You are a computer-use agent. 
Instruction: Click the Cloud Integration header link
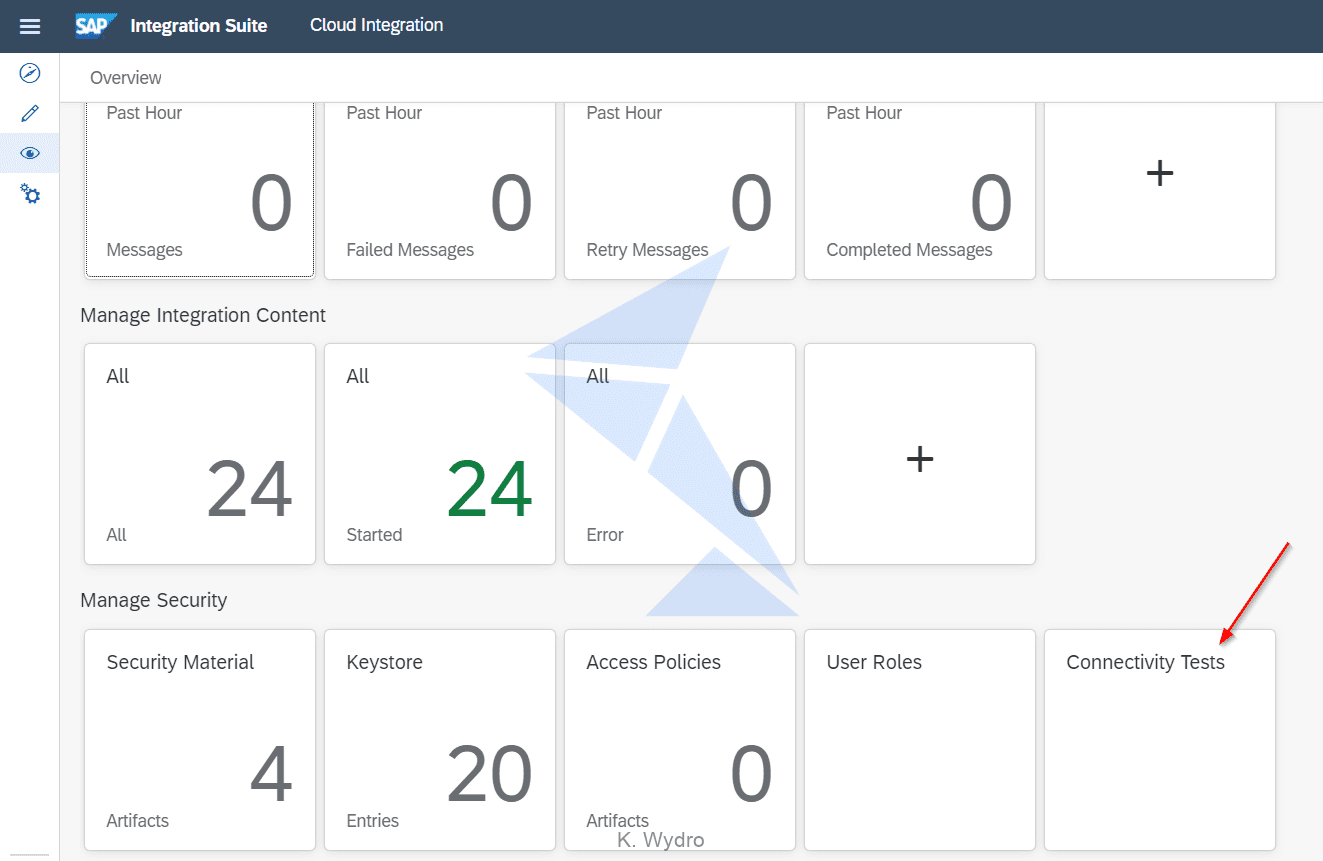(x=377, y=25)
